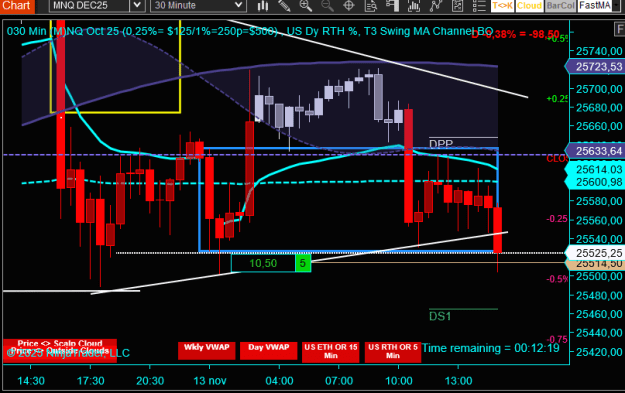Show the data box icon
This screenshot has width=625, height=393.
pyautogui.click(x=371, y=6)
